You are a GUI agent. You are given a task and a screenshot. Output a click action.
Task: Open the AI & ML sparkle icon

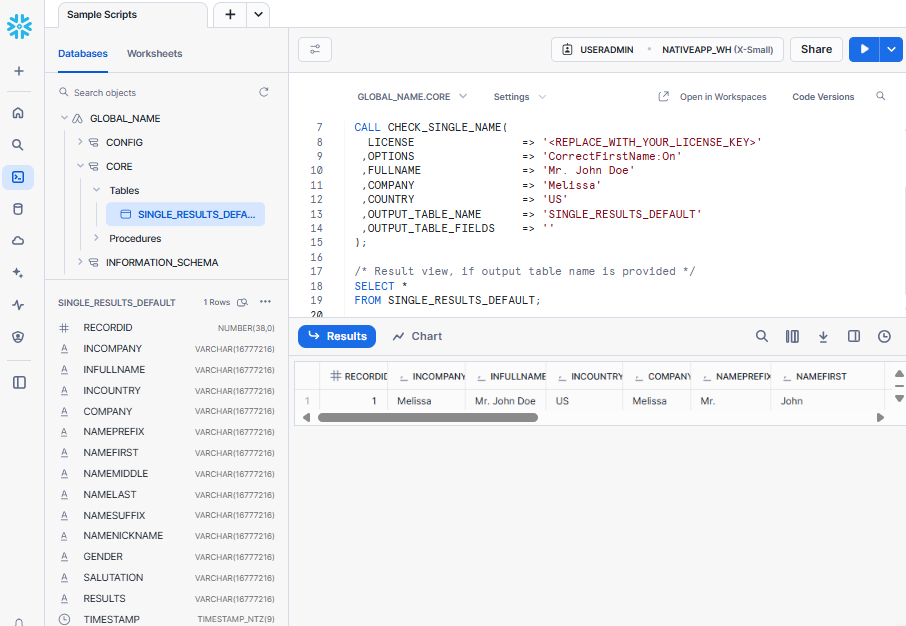(18, 273)
